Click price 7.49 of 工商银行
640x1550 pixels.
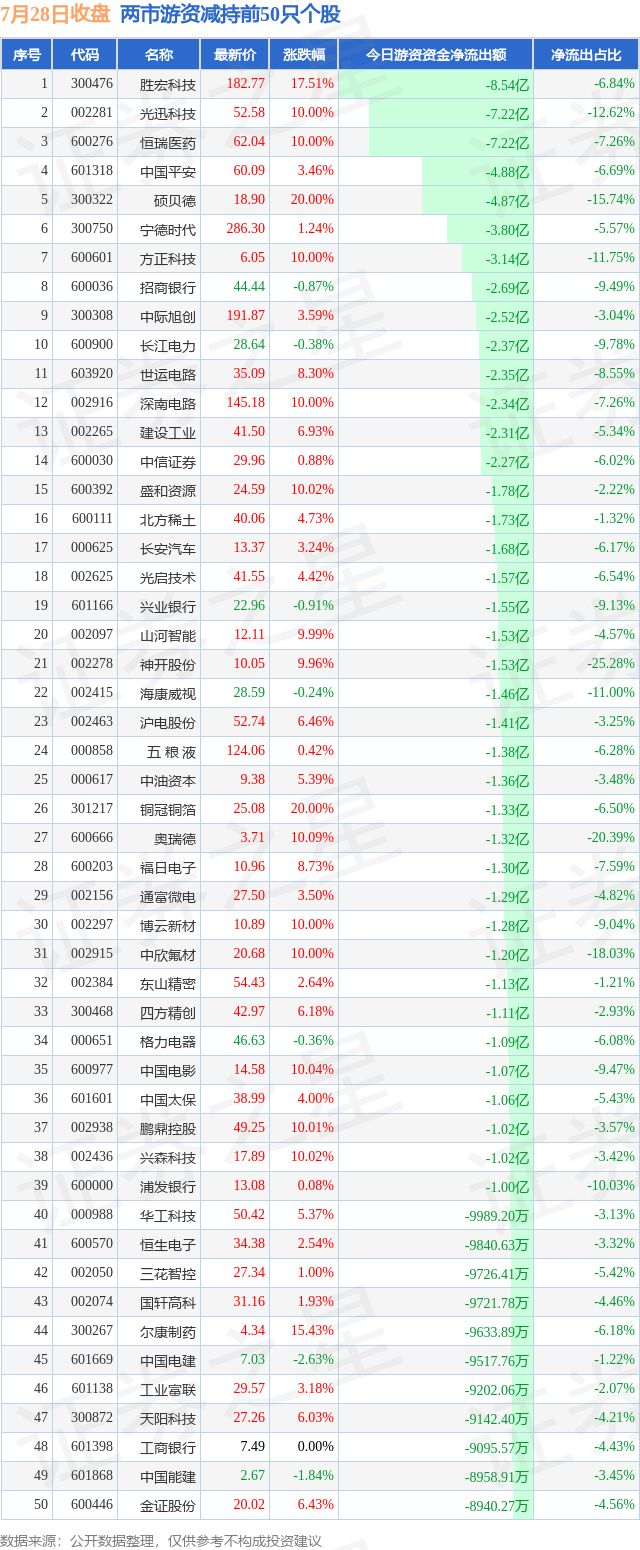252,1447
